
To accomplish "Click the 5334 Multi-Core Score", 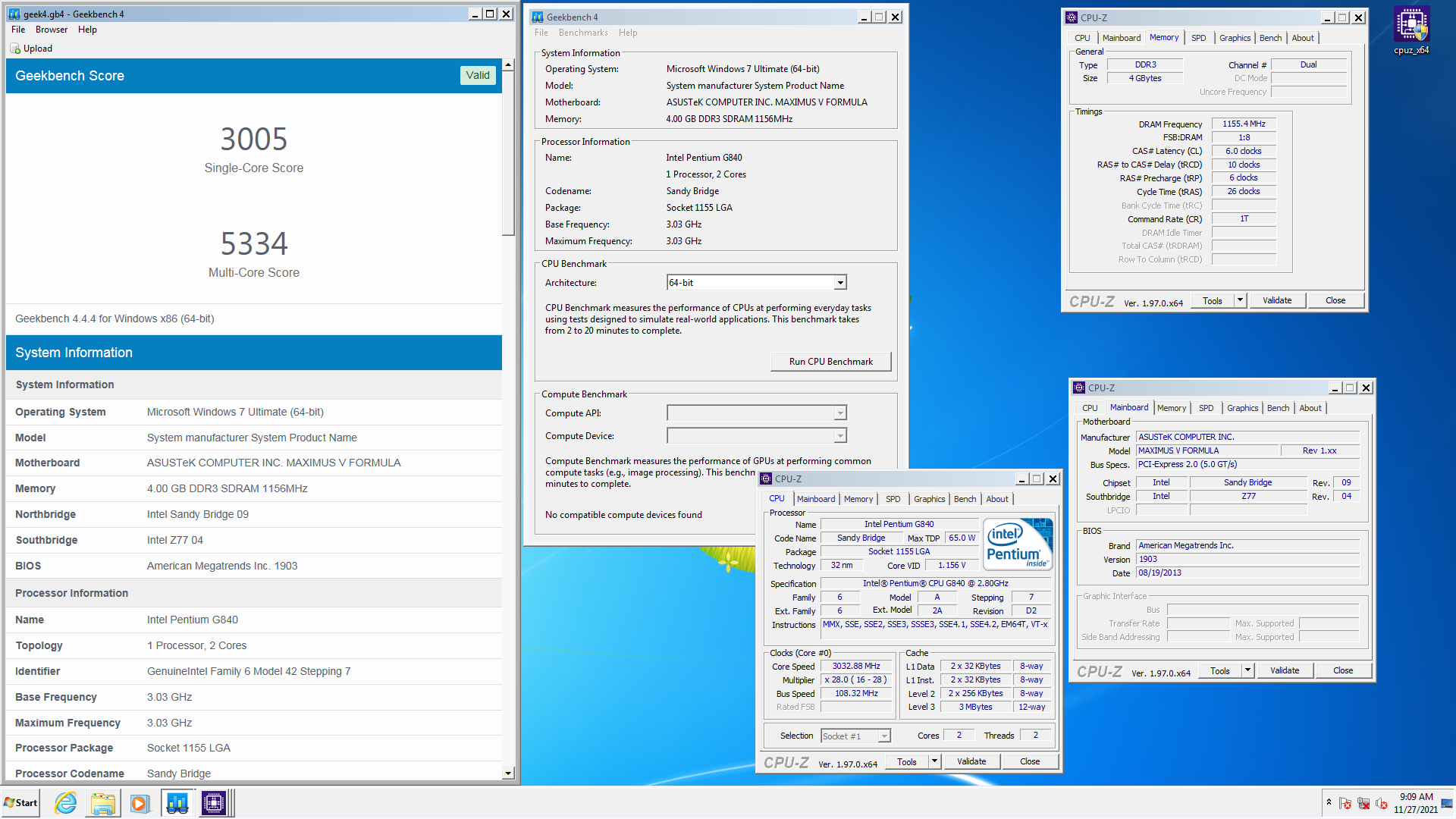I will (254, 244).
